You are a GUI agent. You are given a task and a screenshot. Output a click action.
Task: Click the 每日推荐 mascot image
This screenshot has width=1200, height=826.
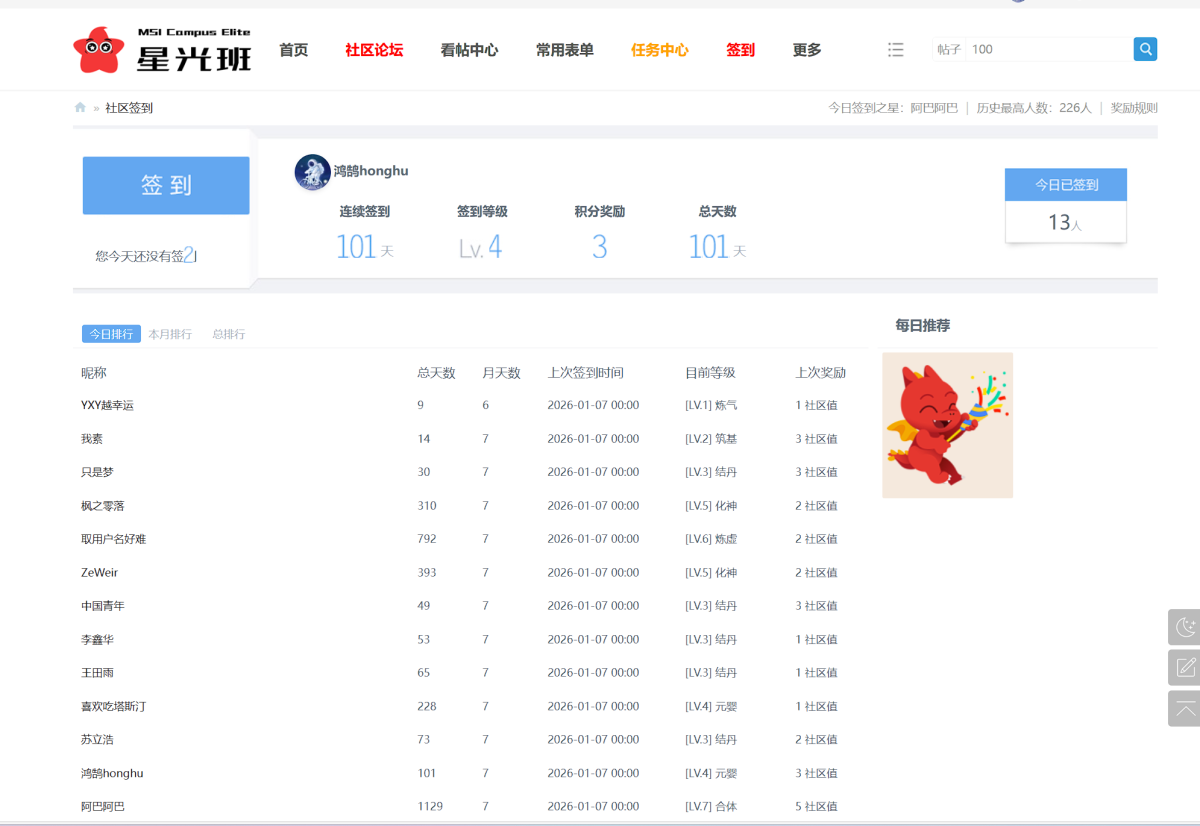(x=947, y=425)
